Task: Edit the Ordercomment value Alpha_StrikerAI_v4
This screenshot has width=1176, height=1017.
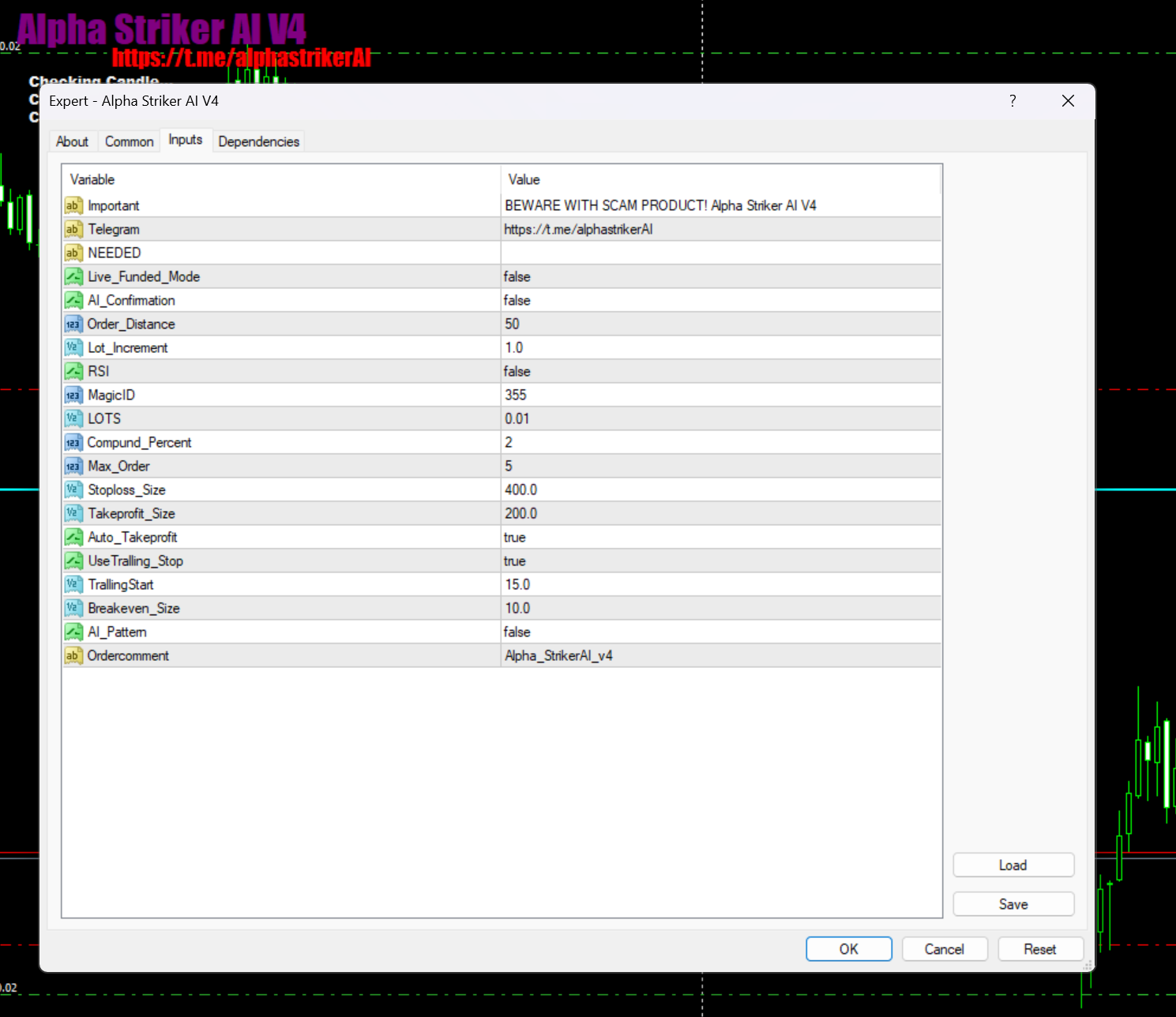Action: point(721,655)
